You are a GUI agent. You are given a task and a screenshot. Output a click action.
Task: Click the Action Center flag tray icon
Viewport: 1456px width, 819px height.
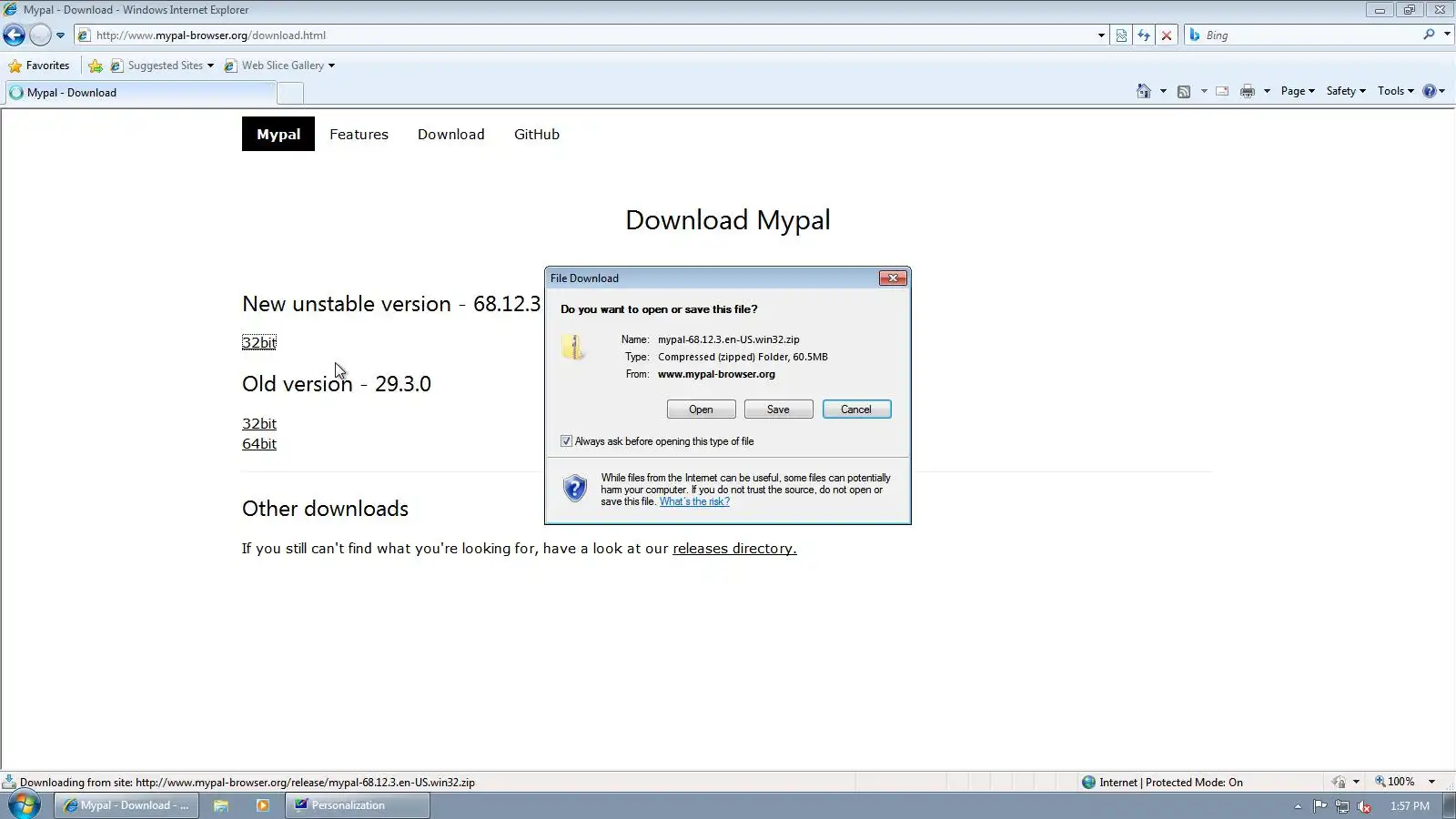1319,806
